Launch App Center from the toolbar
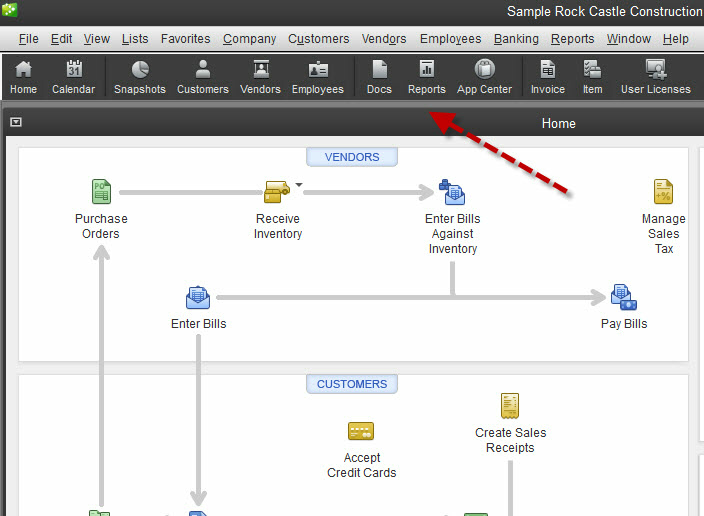Image resolution: width=704 pixels, height=516 pixels. 484,77
